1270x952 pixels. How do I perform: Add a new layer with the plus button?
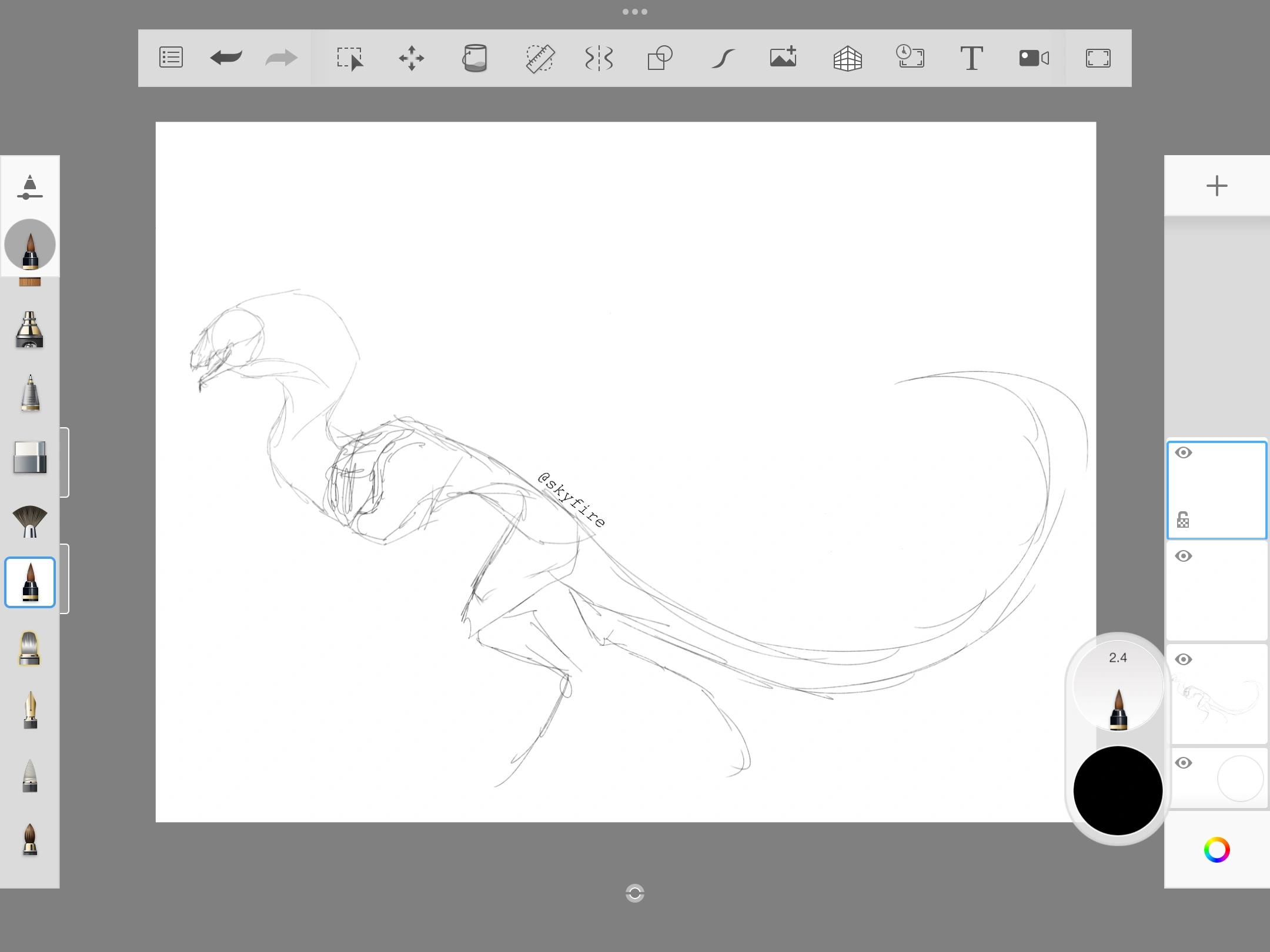[x=1216, y=186]
